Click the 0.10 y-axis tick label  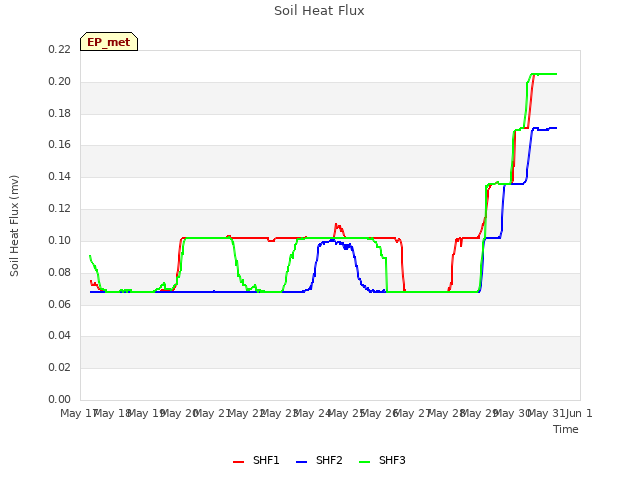tap(59, 240)
